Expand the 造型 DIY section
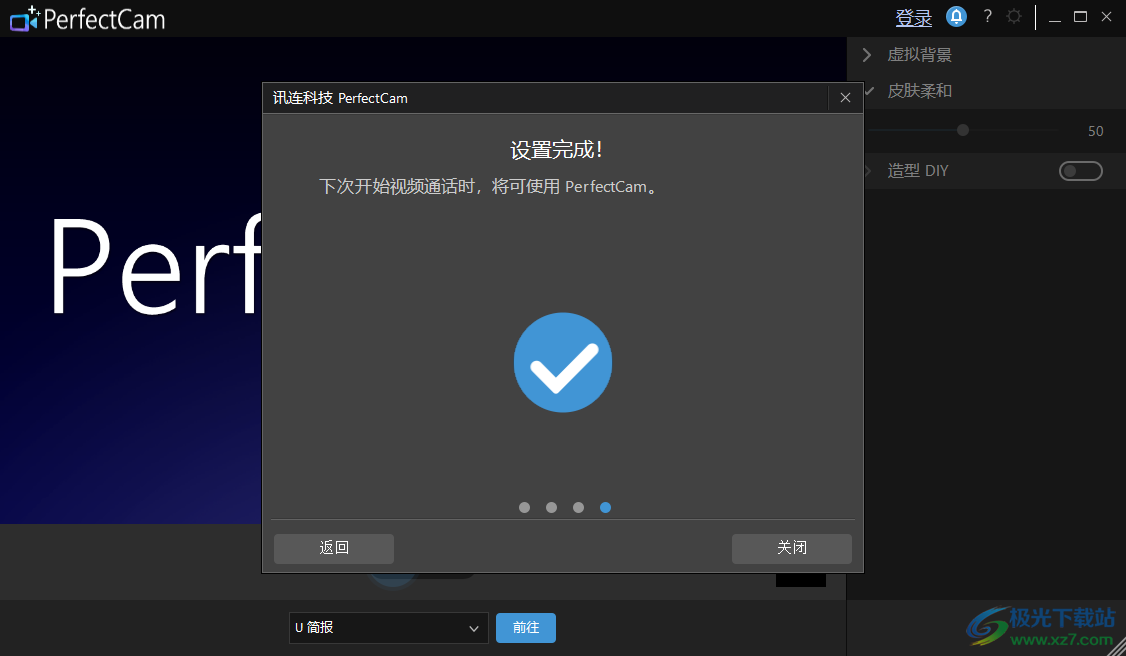The height and width of the screenshot is (656, 1126). [868, 171]
